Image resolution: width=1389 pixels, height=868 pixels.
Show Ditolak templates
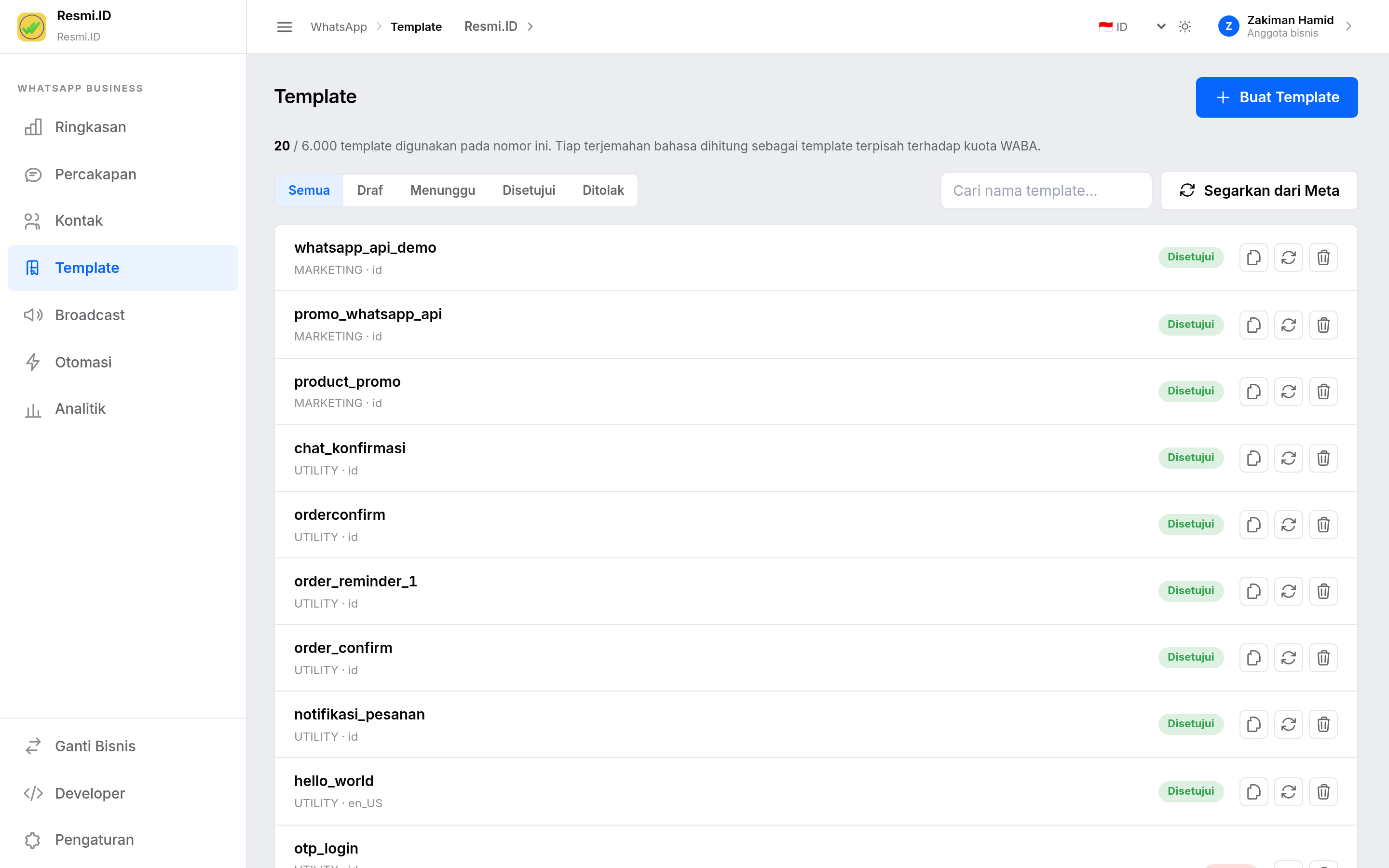click(x=603, y=190)
